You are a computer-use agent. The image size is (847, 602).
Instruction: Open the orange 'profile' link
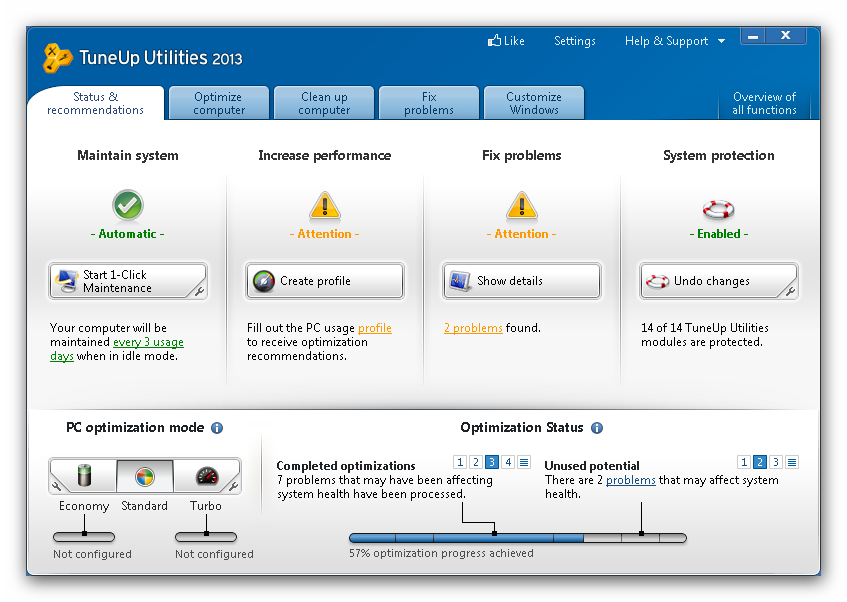click(x=375, y=328)
